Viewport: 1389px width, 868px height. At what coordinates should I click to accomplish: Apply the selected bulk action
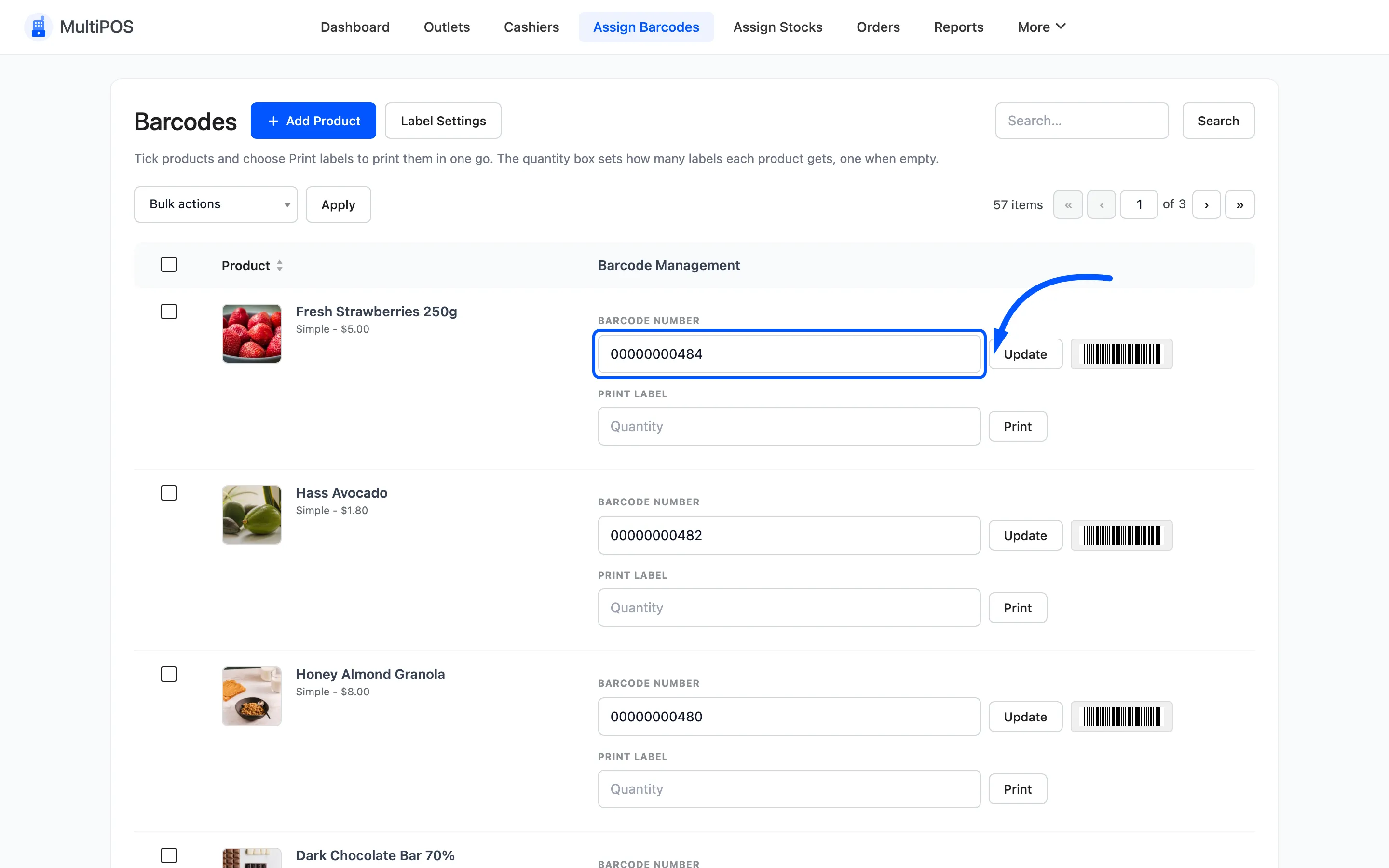click(x=338, y=204)
